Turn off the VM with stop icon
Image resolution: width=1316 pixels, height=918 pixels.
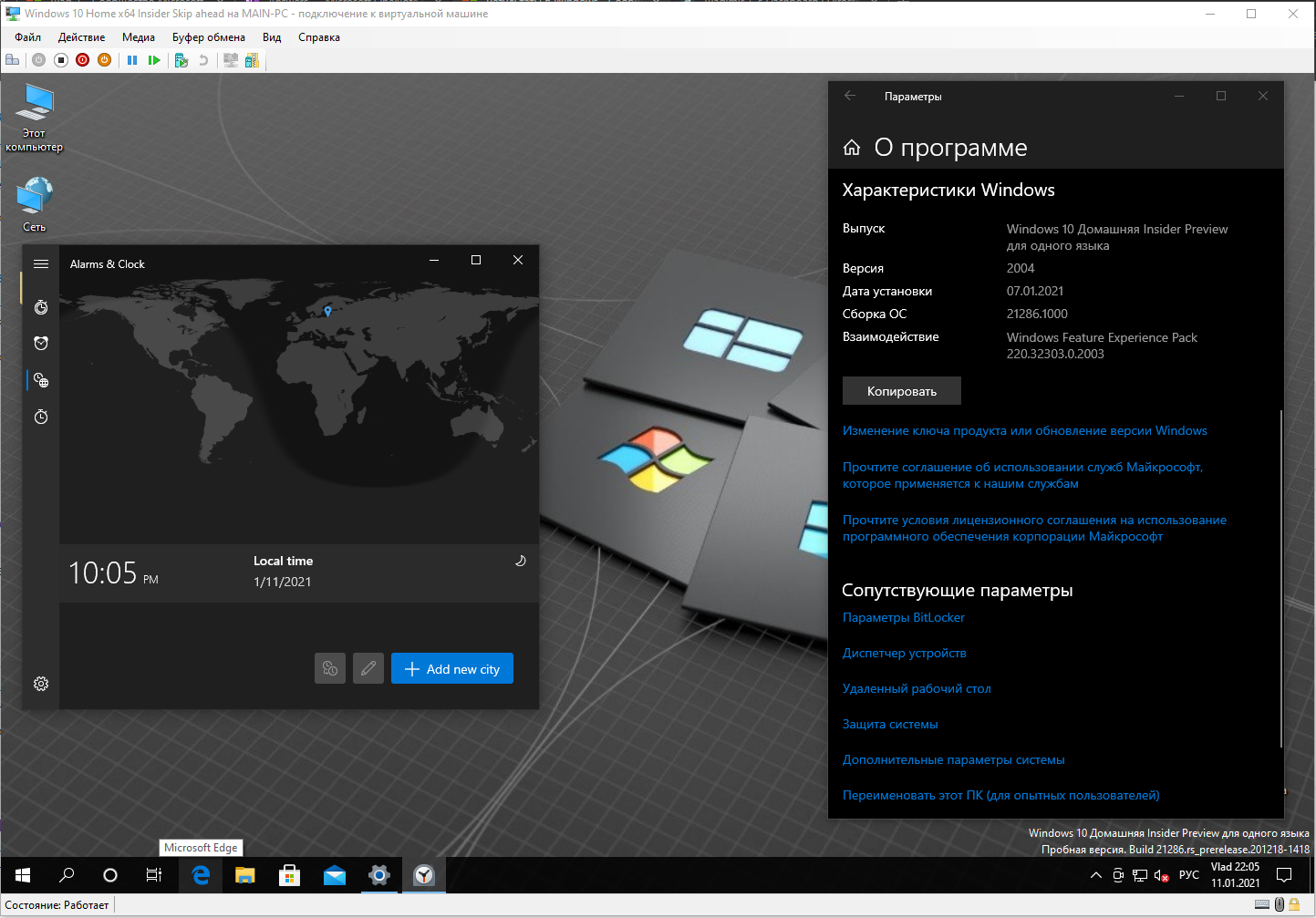[61, 60]
